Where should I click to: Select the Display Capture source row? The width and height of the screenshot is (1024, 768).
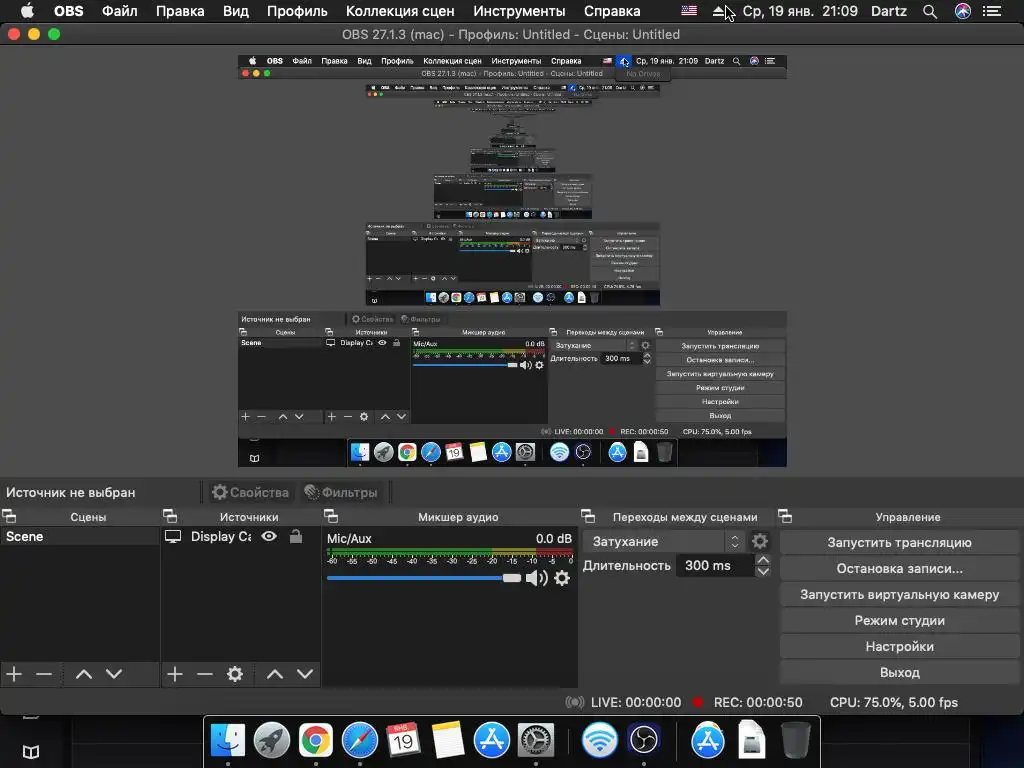[x=241, y=537]
